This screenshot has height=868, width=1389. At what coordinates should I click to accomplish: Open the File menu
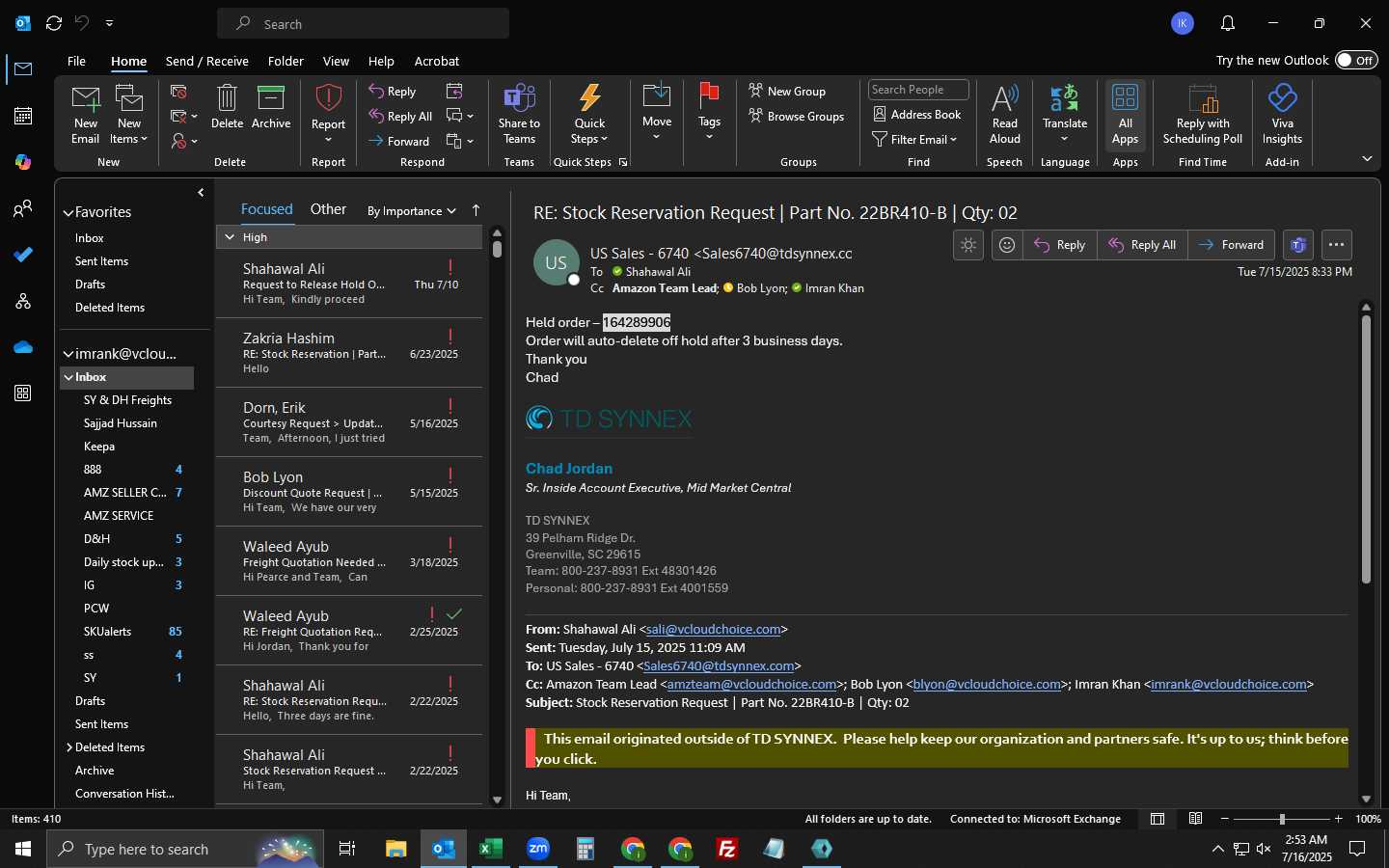click(x=76, y=61)
